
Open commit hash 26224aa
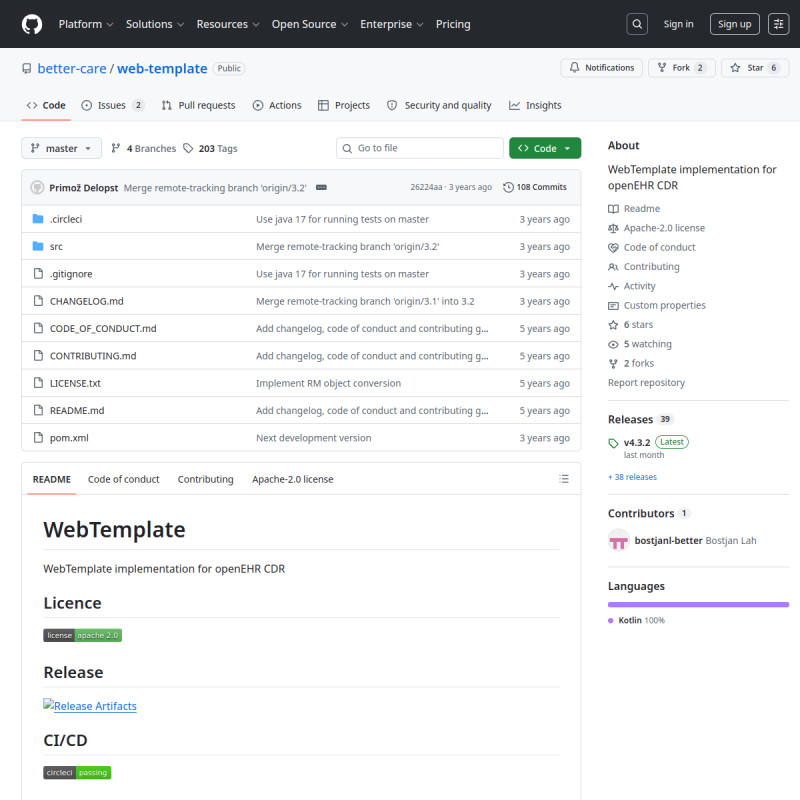(426, 187)
